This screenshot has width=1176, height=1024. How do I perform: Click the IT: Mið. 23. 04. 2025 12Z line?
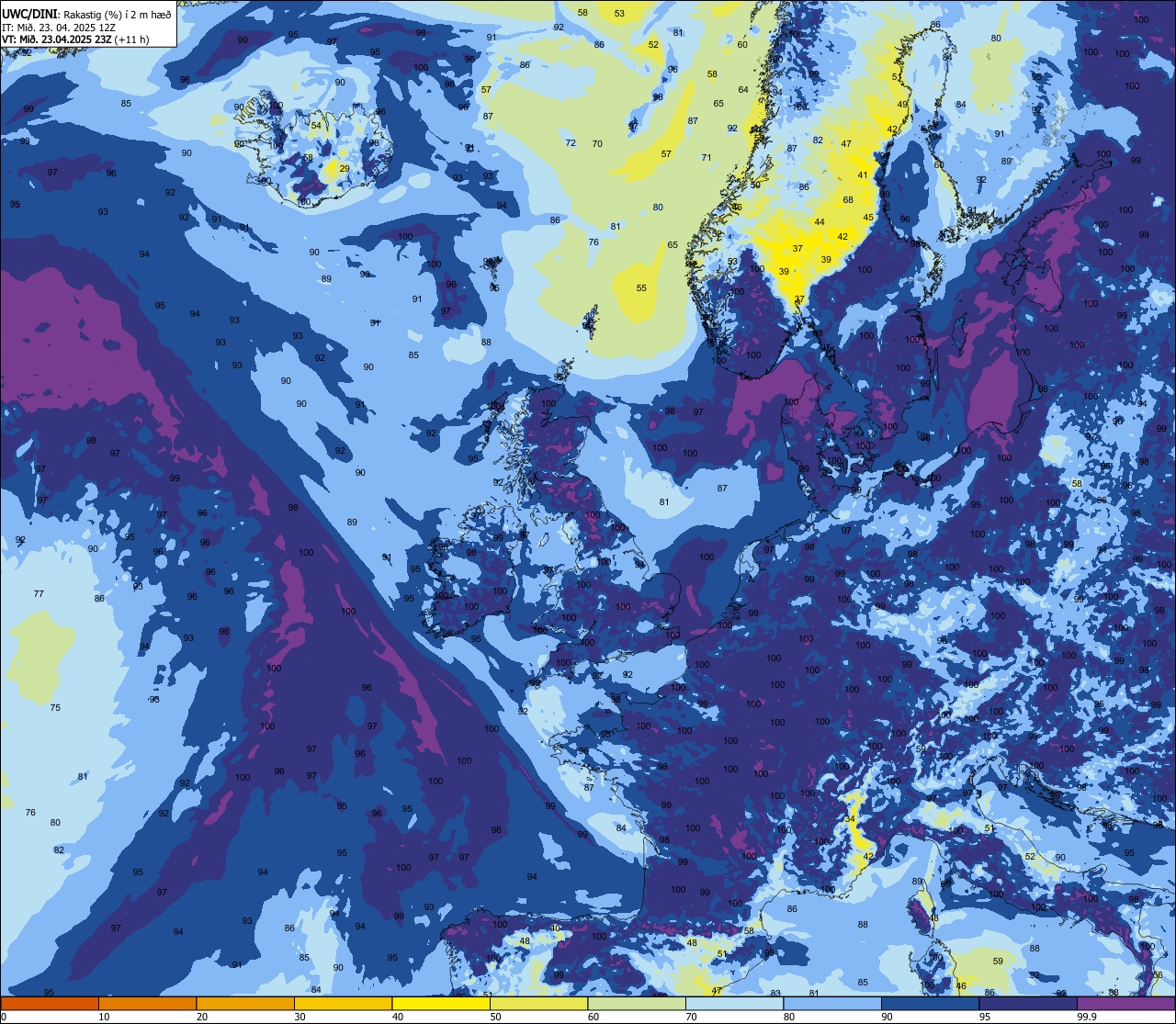click(59, 28)
